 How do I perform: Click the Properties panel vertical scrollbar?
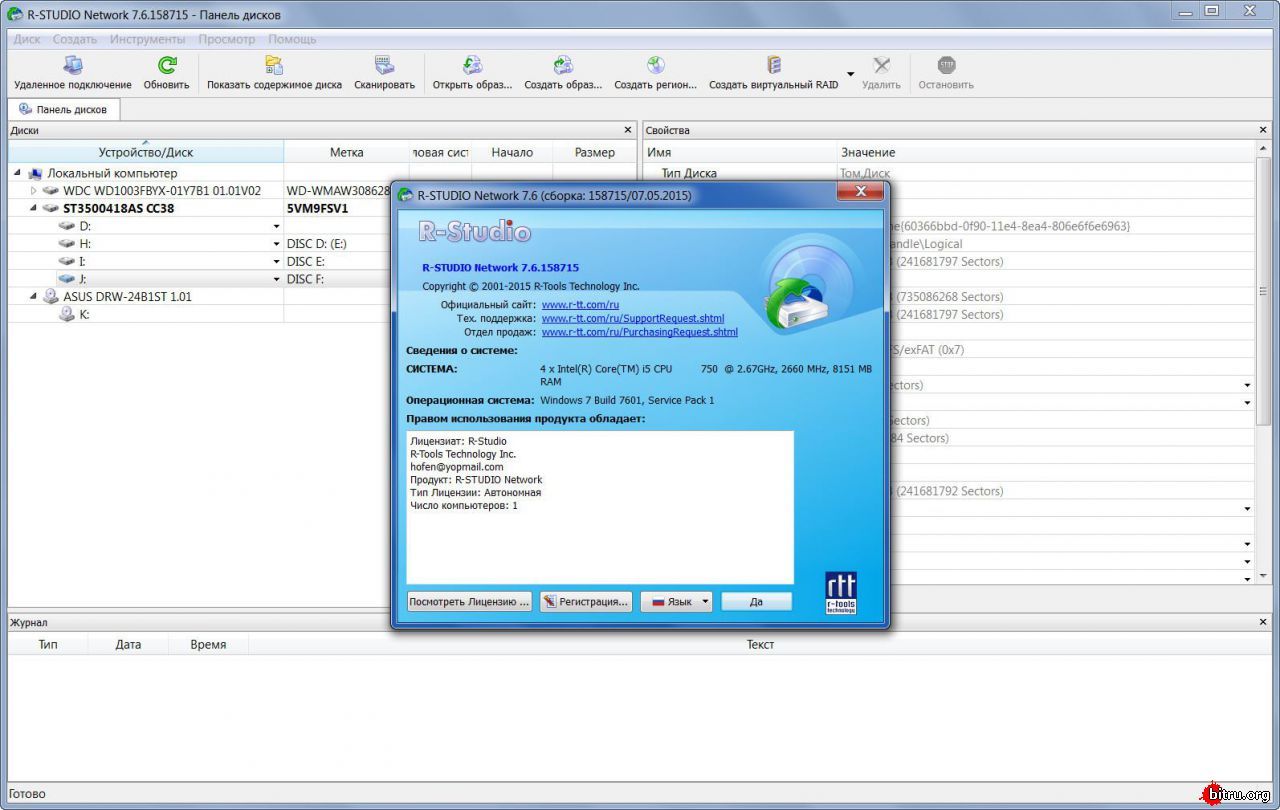1262,293
